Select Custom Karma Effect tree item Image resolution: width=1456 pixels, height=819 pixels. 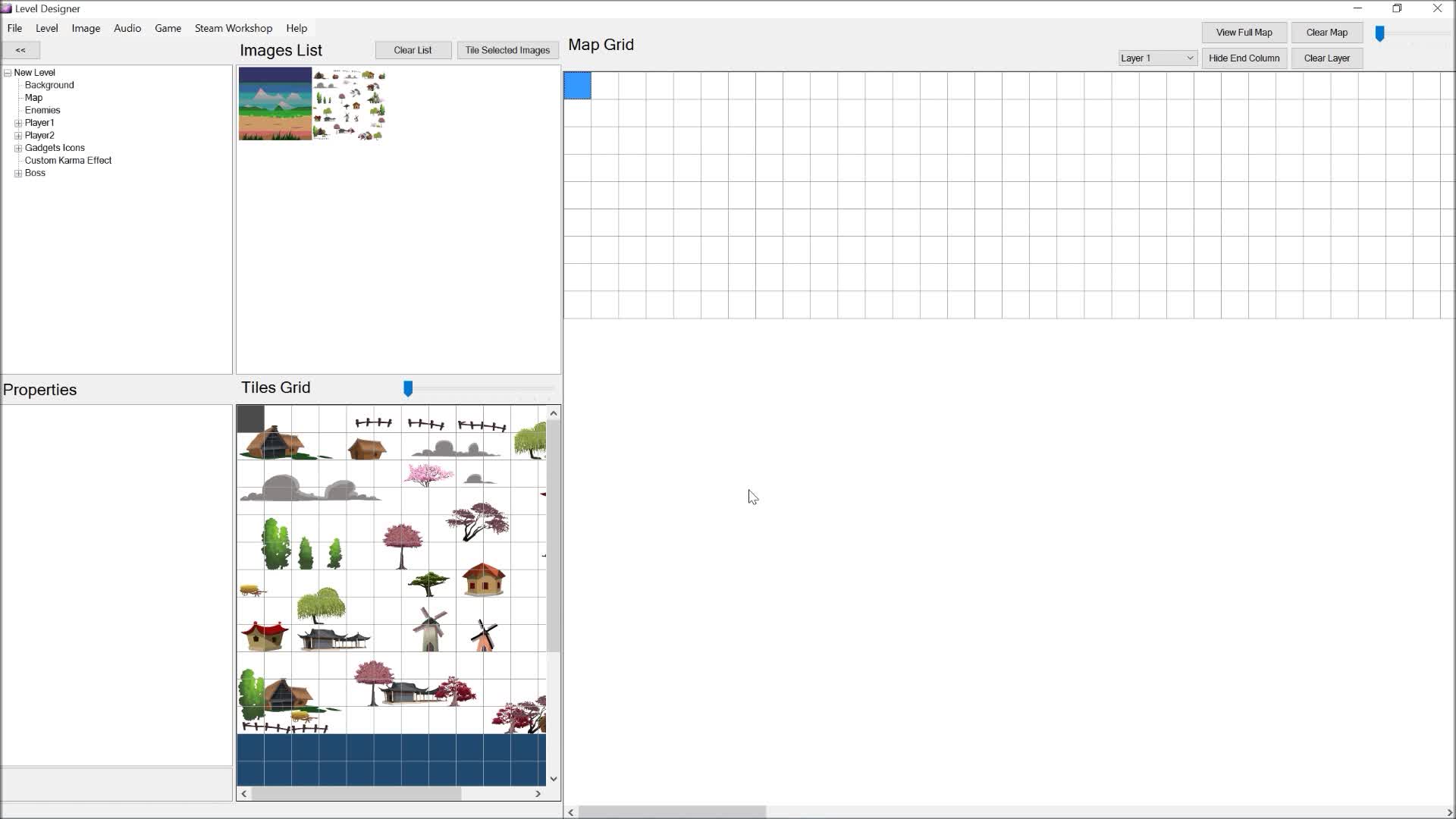68,161
